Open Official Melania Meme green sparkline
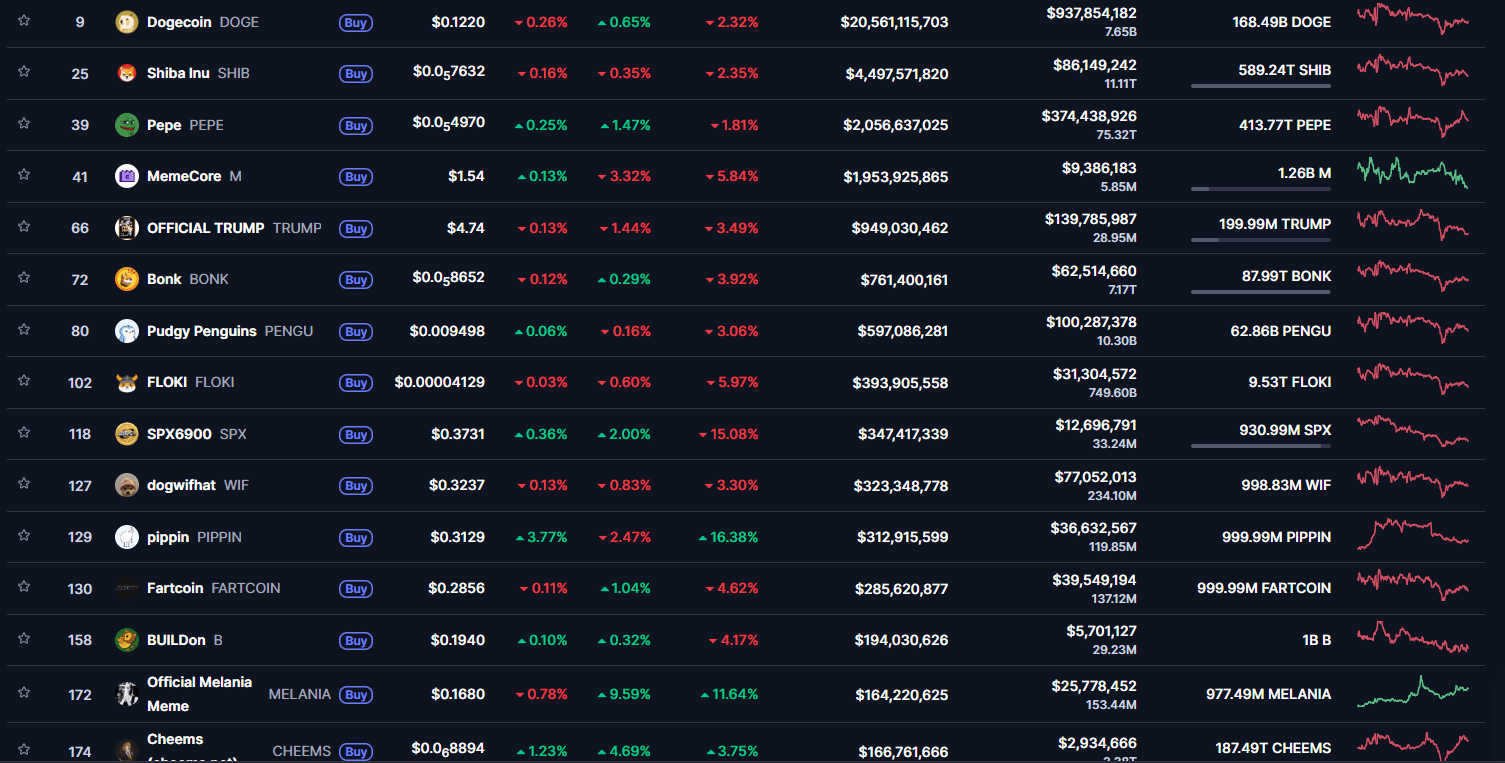The width and height of the screenshot is (1505, 763). tap(1412, 692)
